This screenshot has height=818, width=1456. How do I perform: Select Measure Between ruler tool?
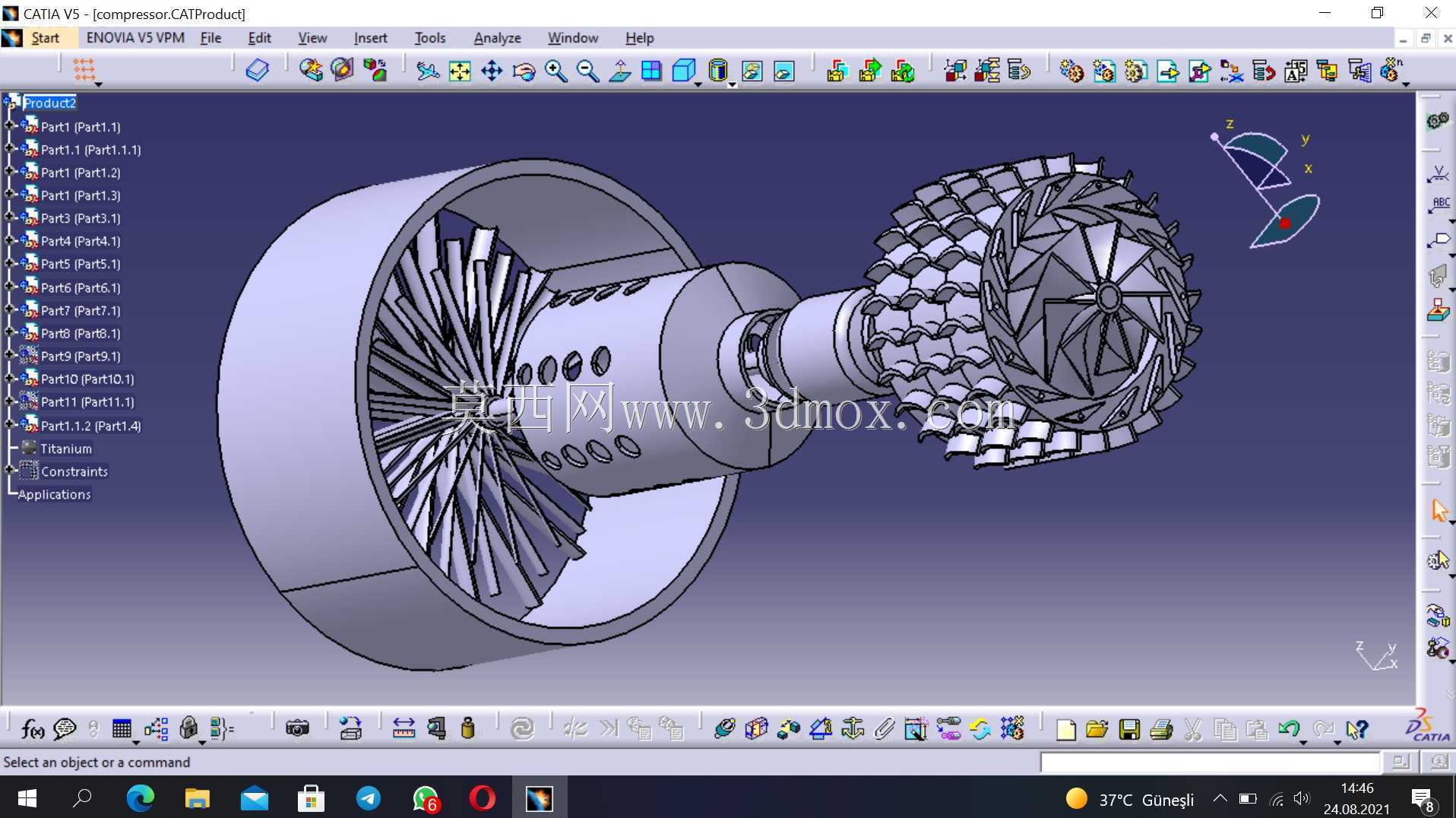[404, 729]
